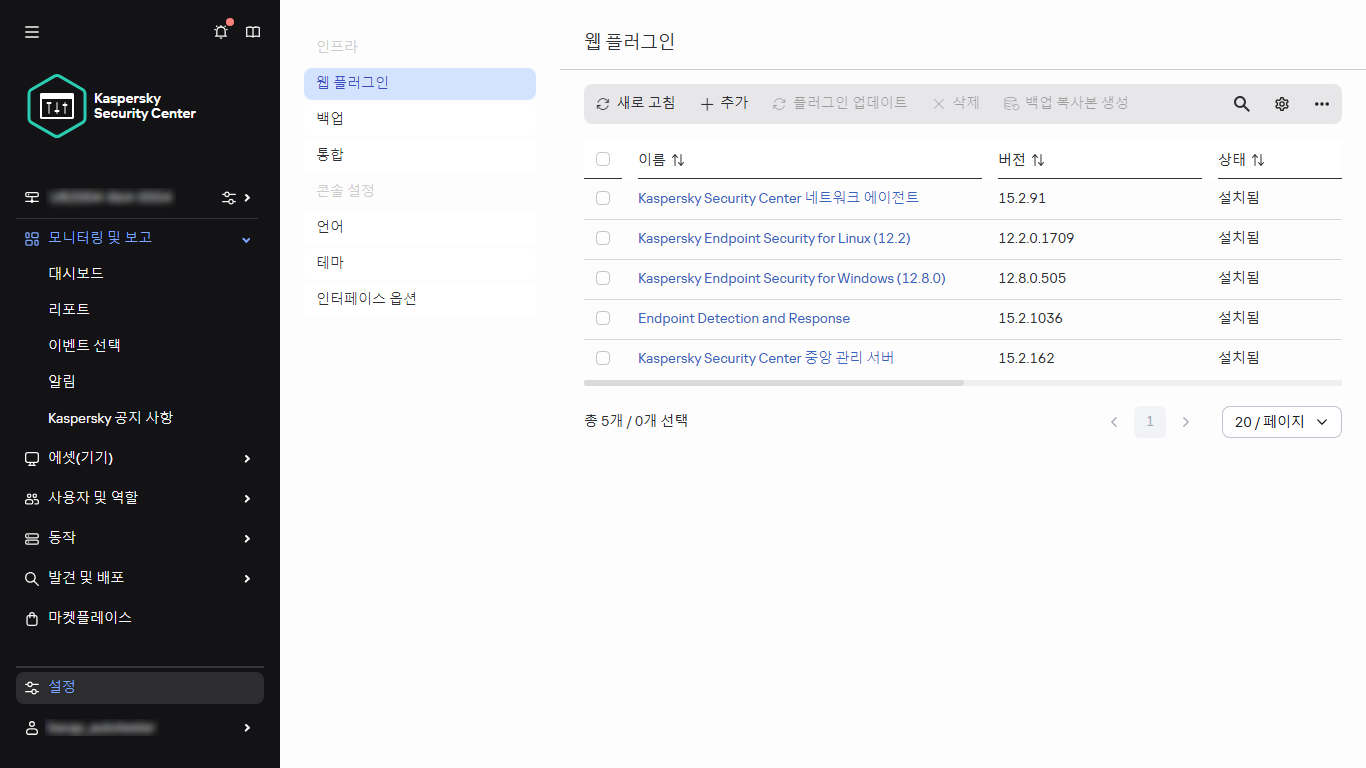Viewport: 1366px width, 768px height.
Task: Open the search in the plugin toolbar
Action: coord(1241,103)
